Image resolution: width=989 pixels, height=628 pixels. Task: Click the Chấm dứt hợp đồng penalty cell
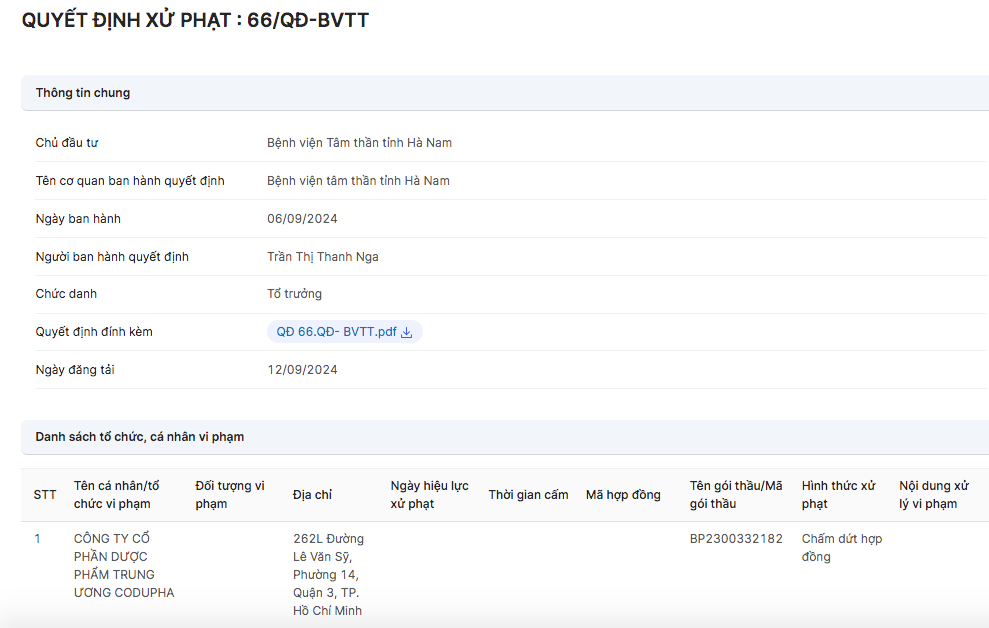pos(841,548)
